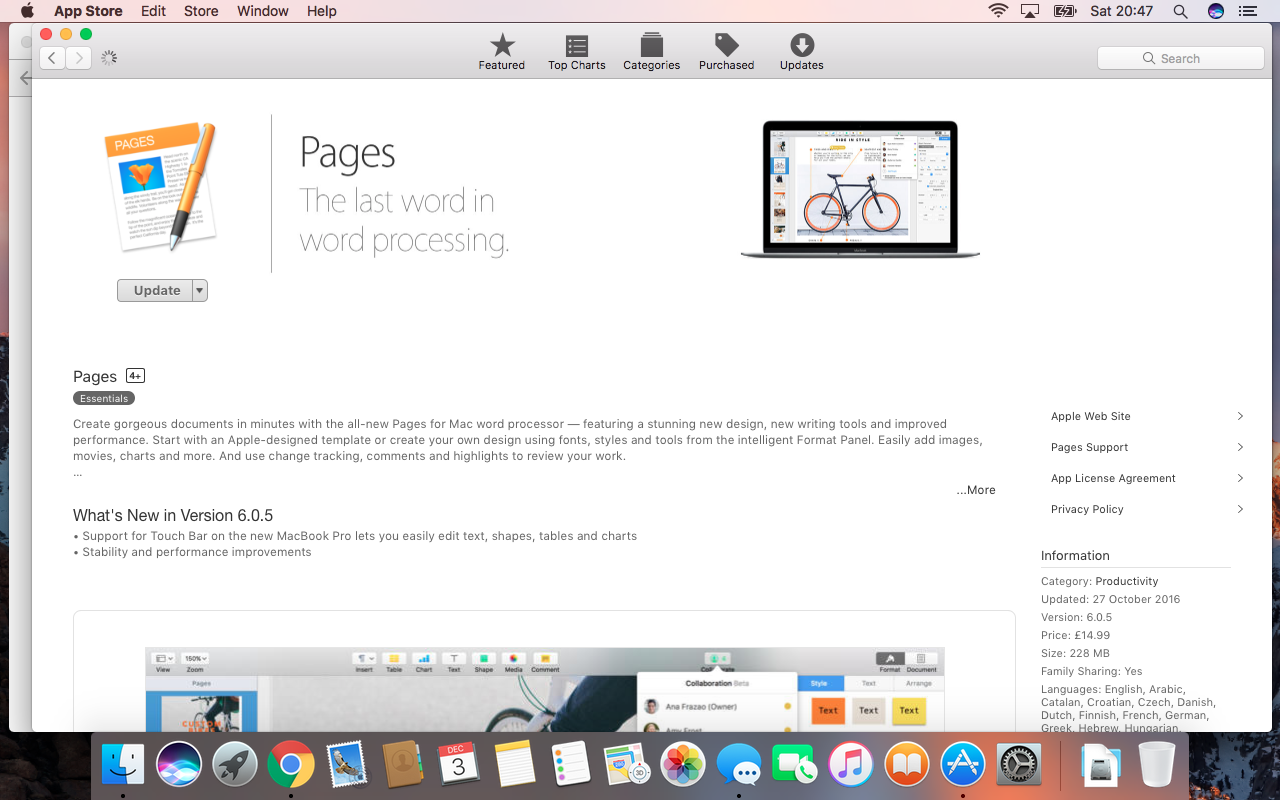Go back with the left arrow button
Screen dimensions: 1280x800
tap(53, 58)
